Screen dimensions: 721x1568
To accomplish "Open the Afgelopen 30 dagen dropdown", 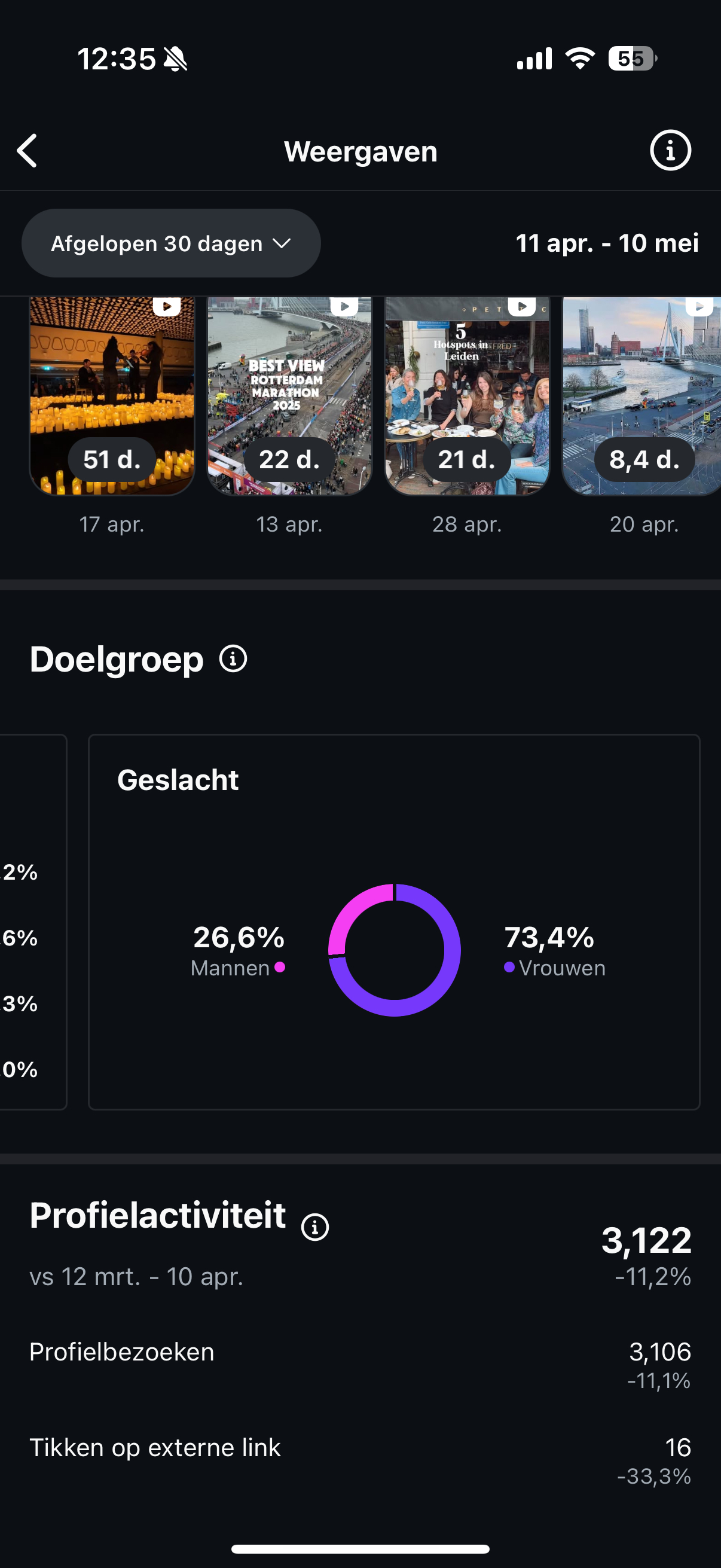I will tap(171, 243).
